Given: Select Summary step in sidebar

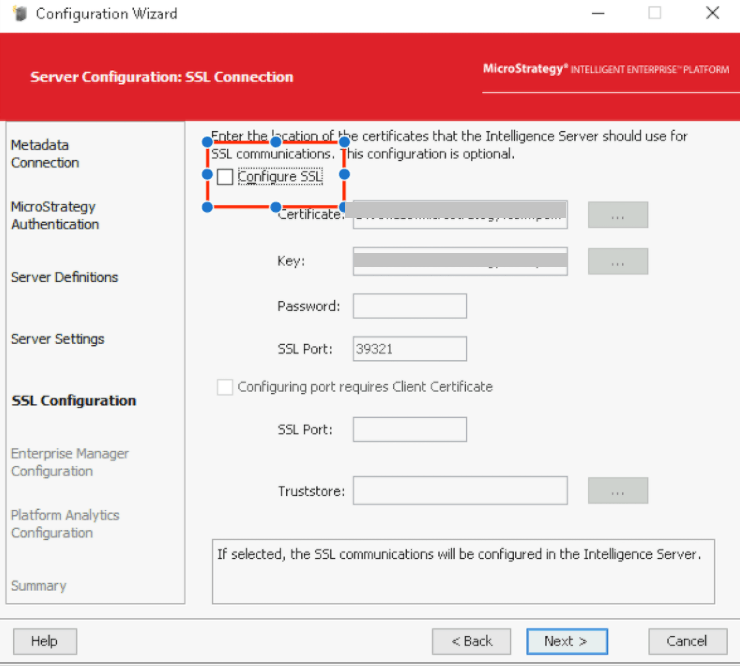Looking at the screenshot, I should tap(39, 586).
